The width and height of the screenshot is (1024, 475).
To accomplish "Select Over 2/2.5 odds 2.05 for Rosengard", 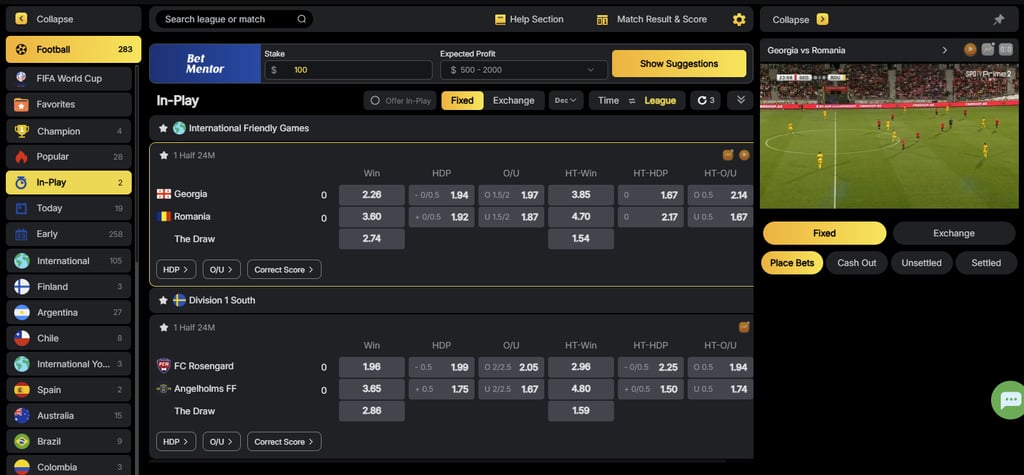I will tap(511, 367).
